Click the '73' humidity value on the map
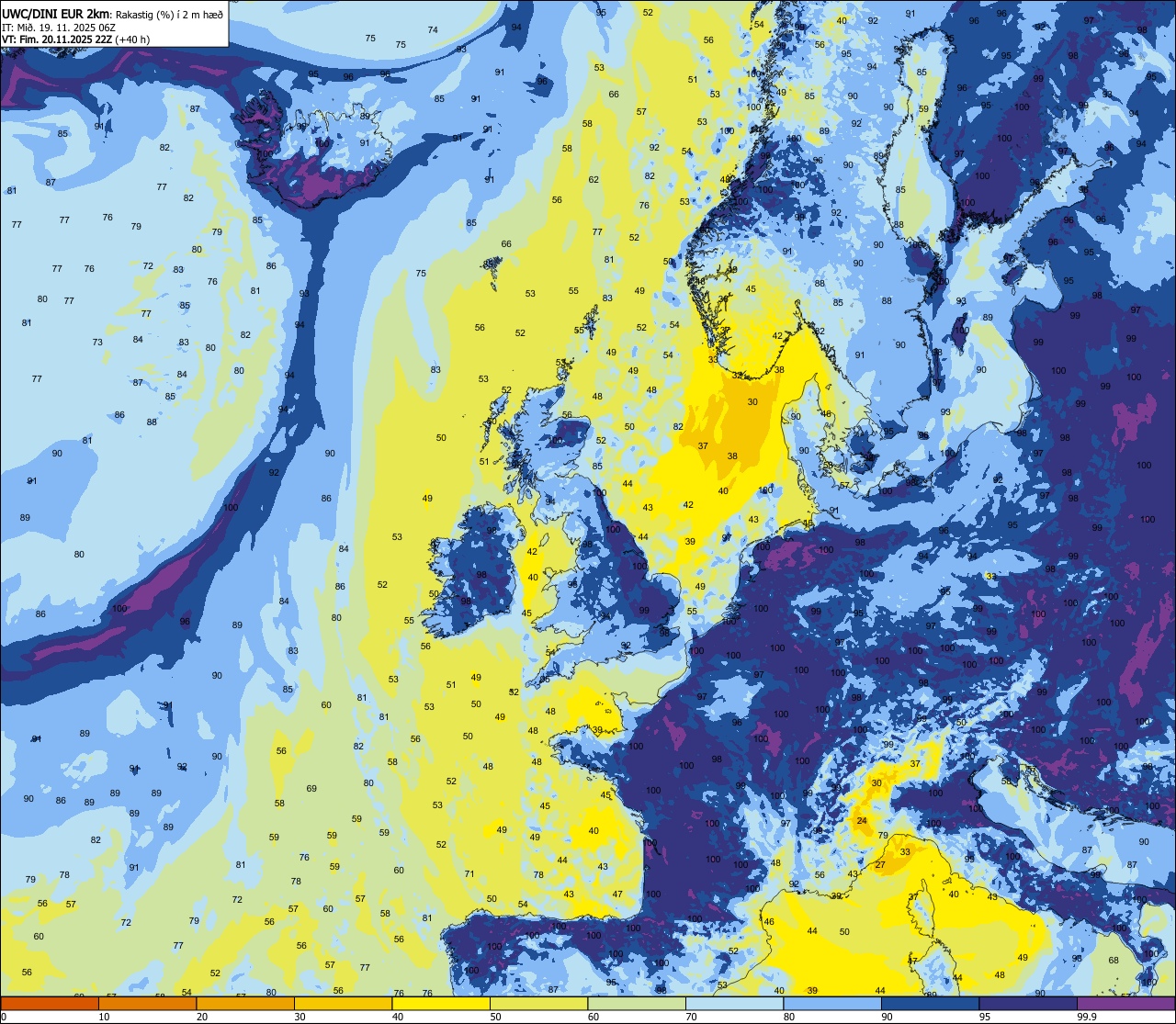This screenshot has width=1176, height=1024. click(x=97, y=342)
